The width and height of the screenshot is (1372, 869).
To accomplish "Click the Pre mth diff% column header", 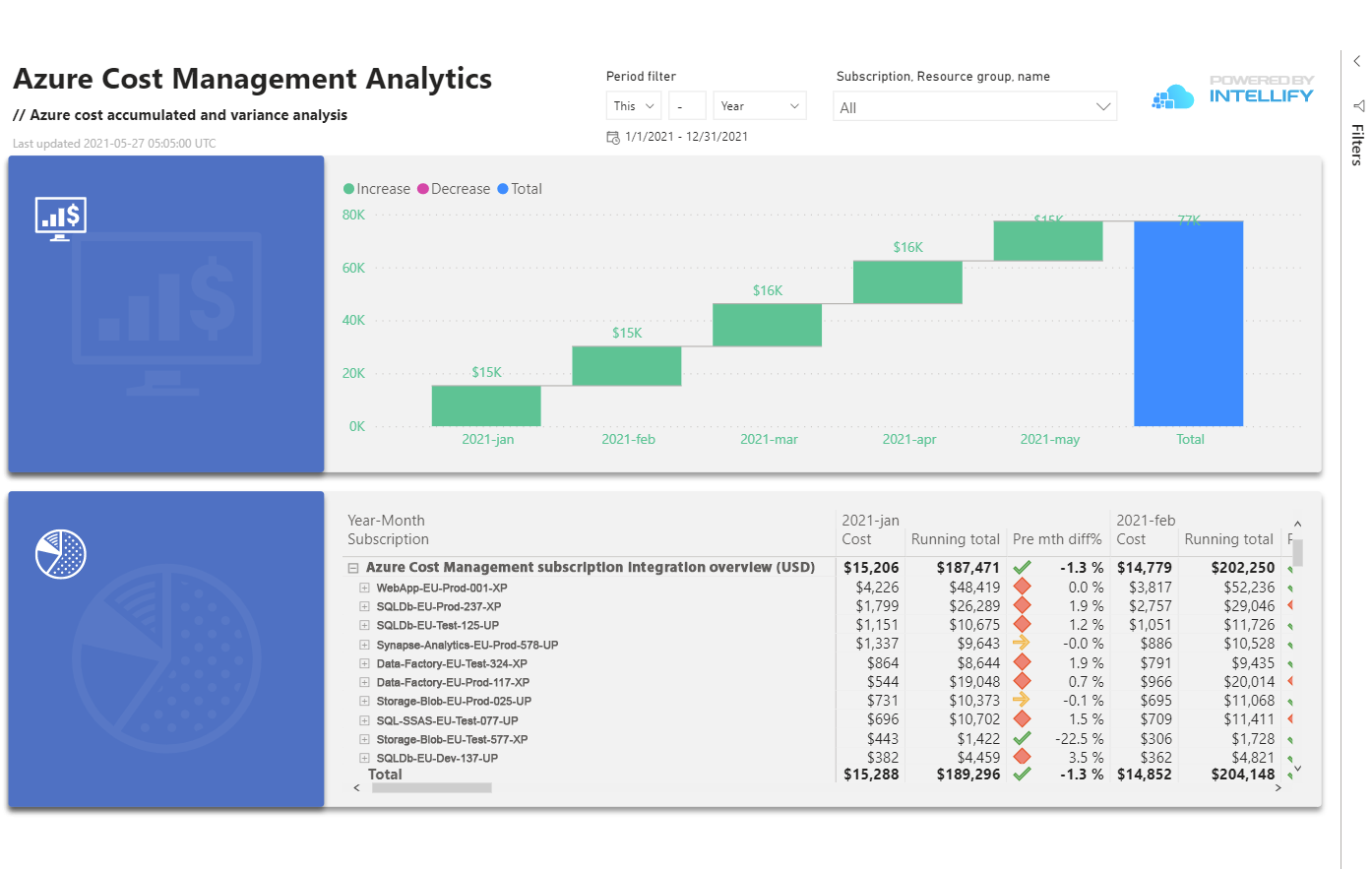I will pos(1057,539).
